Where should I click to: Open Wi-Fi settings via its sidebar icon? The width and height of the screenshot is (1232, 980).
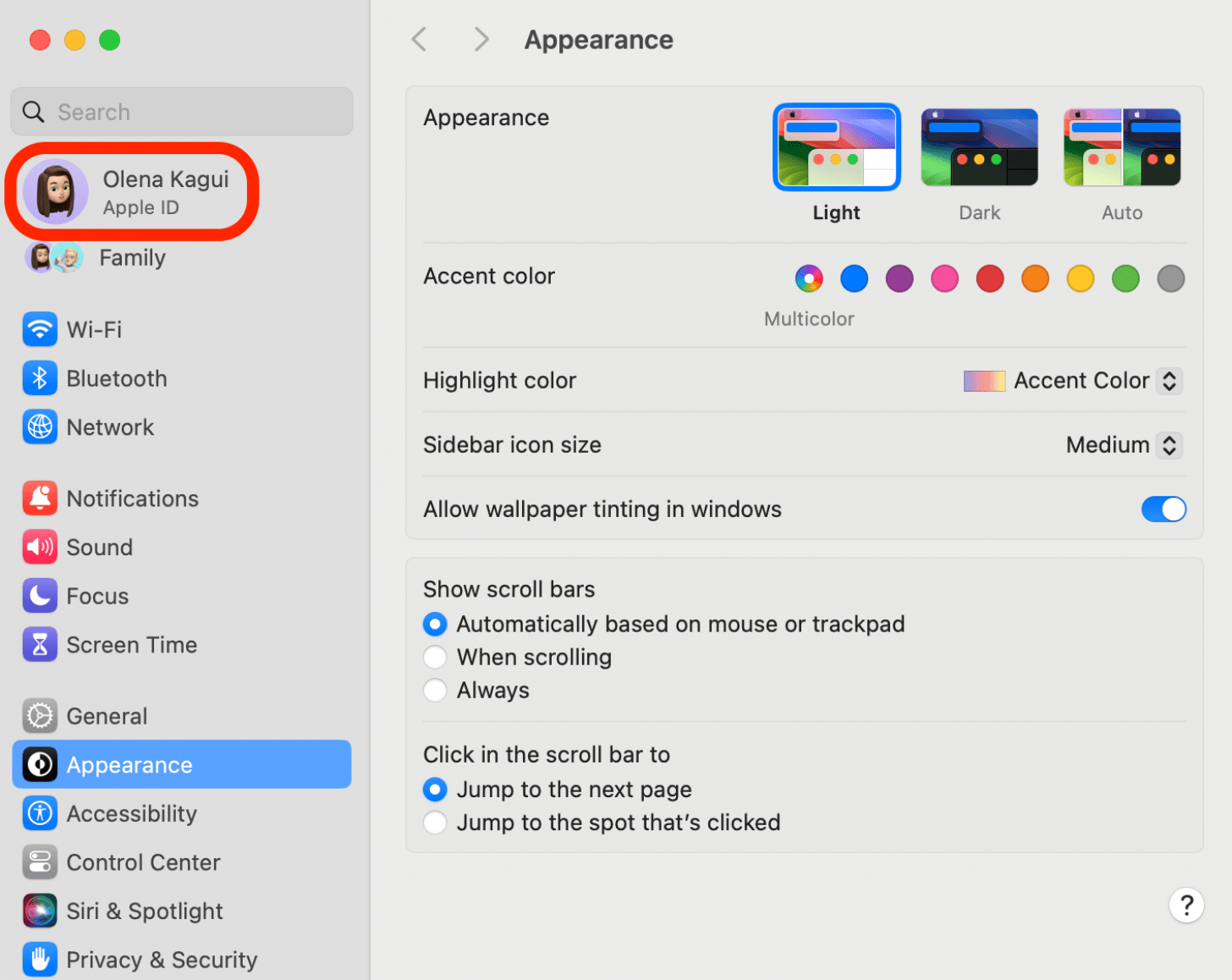pos(40,329)
